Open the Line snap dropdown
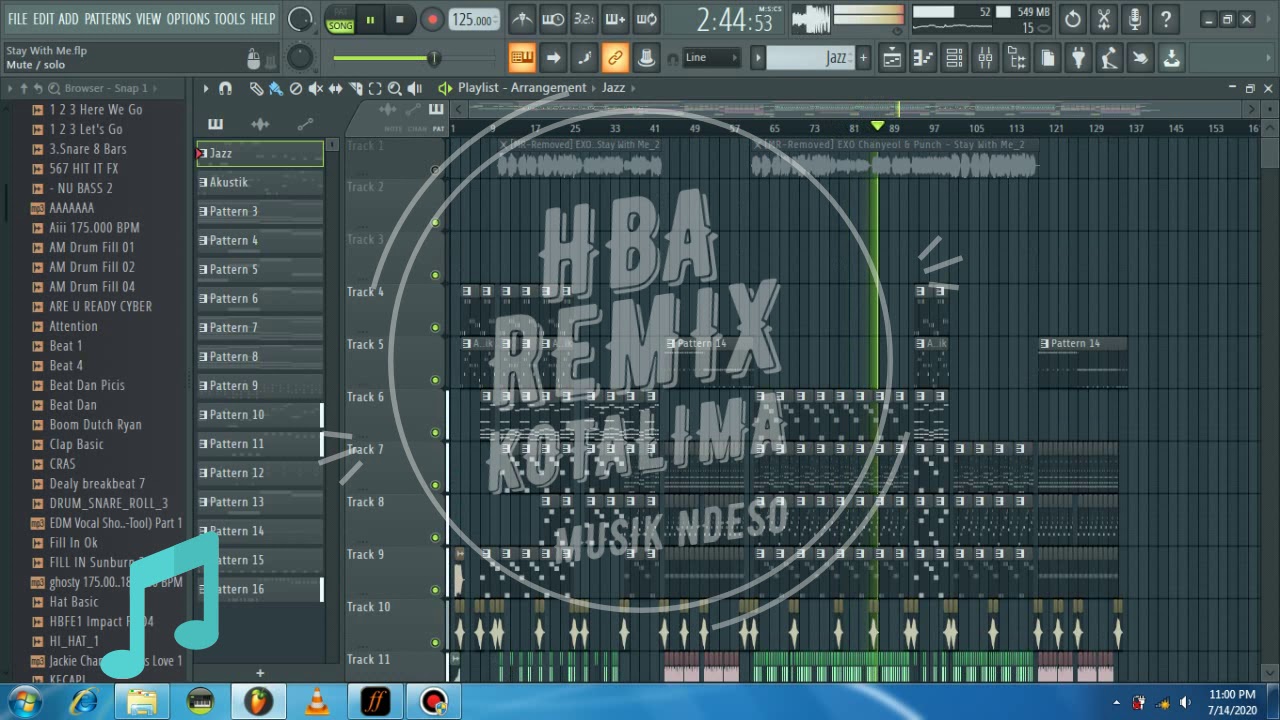The image size is (1280, 720). [712, 58]
